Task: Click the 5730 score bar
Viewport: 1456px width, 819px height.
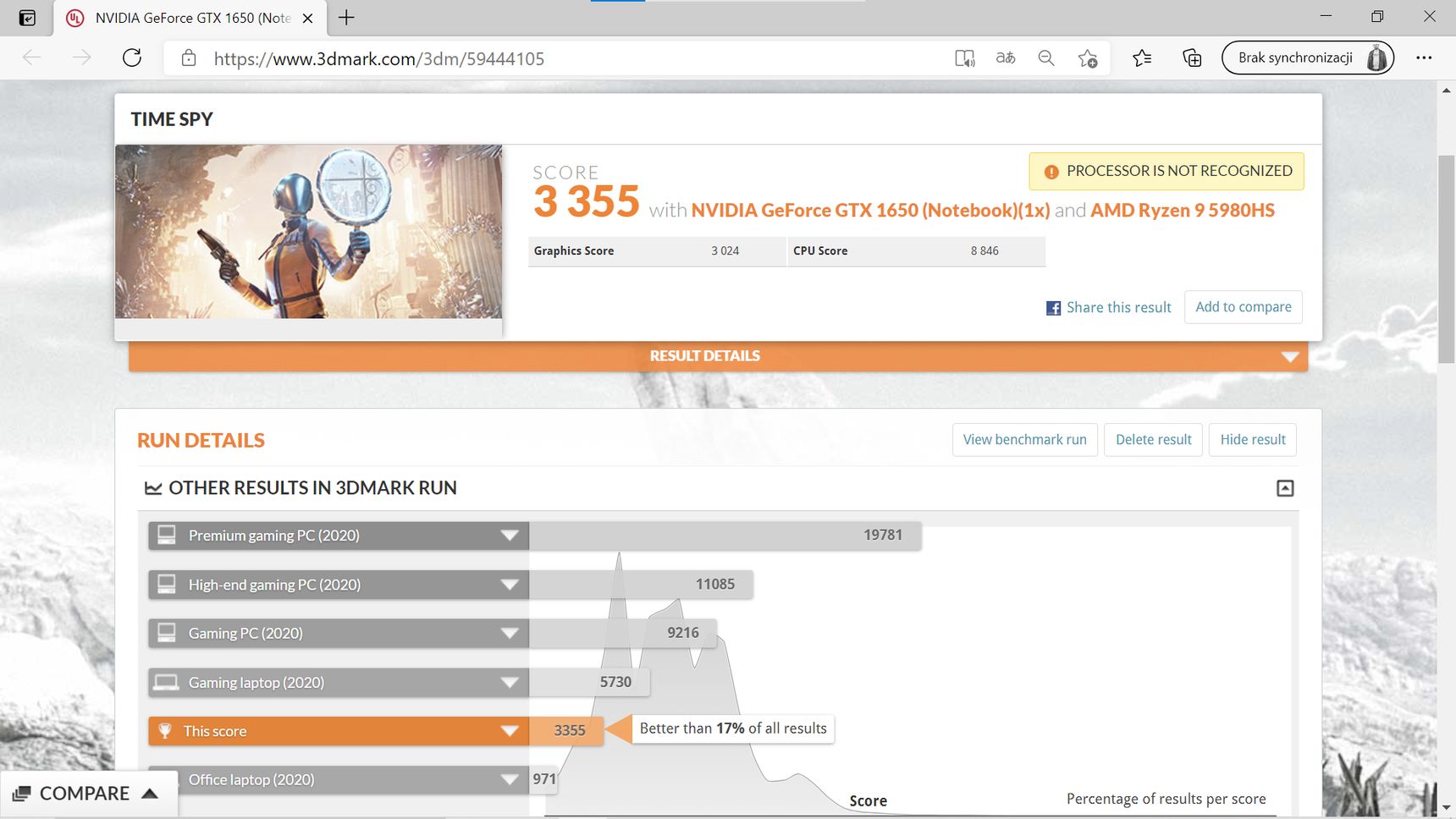Action: pyautogui.click(x=589, y=683)
